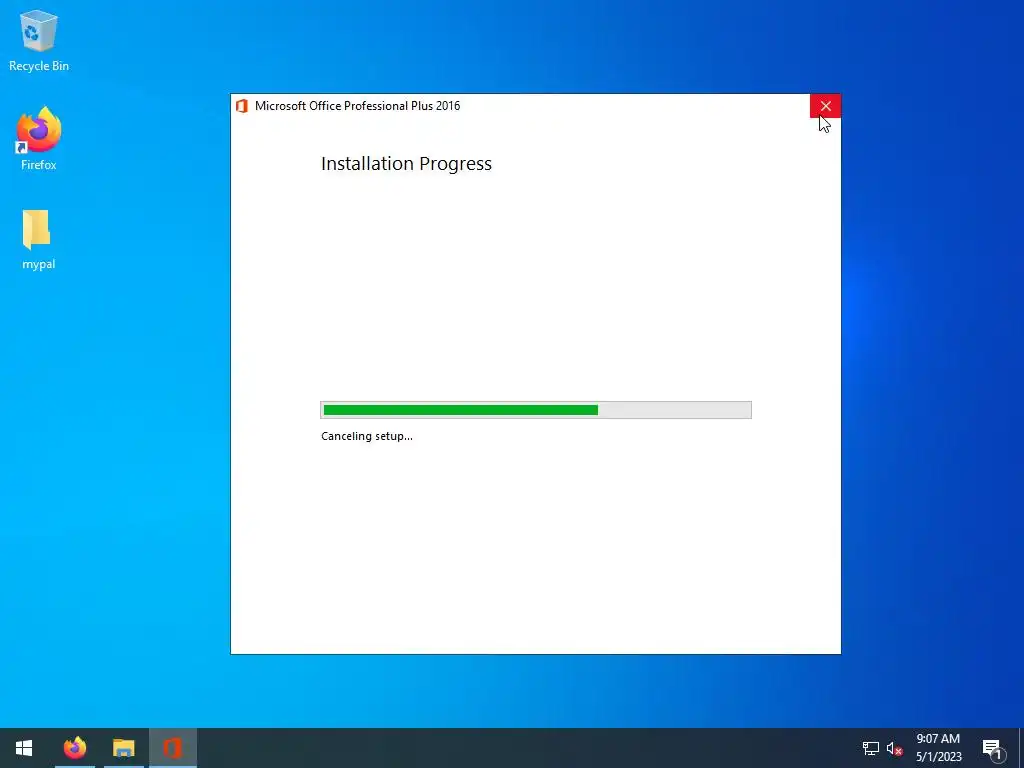This screenshot has height=768, width=1024.
Task: Close the Office setup window
Action: click(x=825, y=106)
